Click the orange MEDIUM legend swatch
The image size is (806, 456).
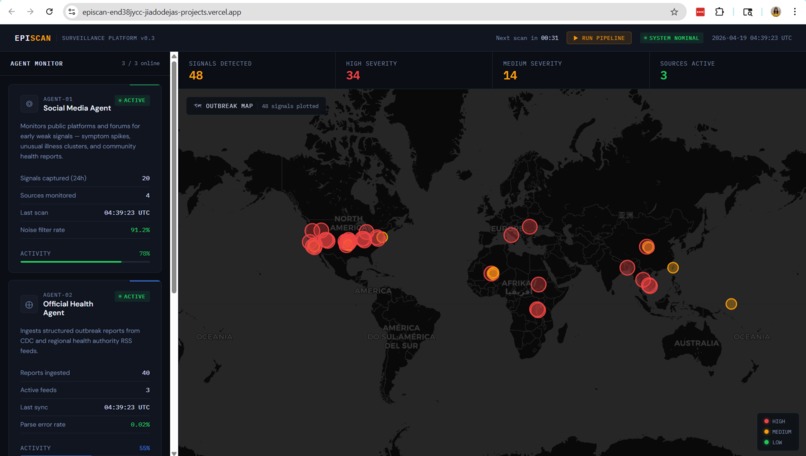coord(766,432)
